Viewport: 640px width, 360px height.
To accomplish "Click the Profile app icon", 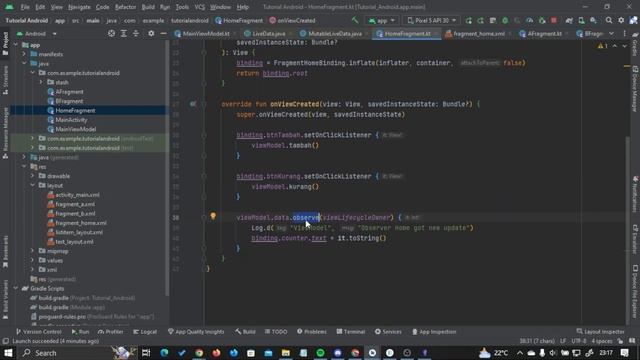I will [529, 20].
